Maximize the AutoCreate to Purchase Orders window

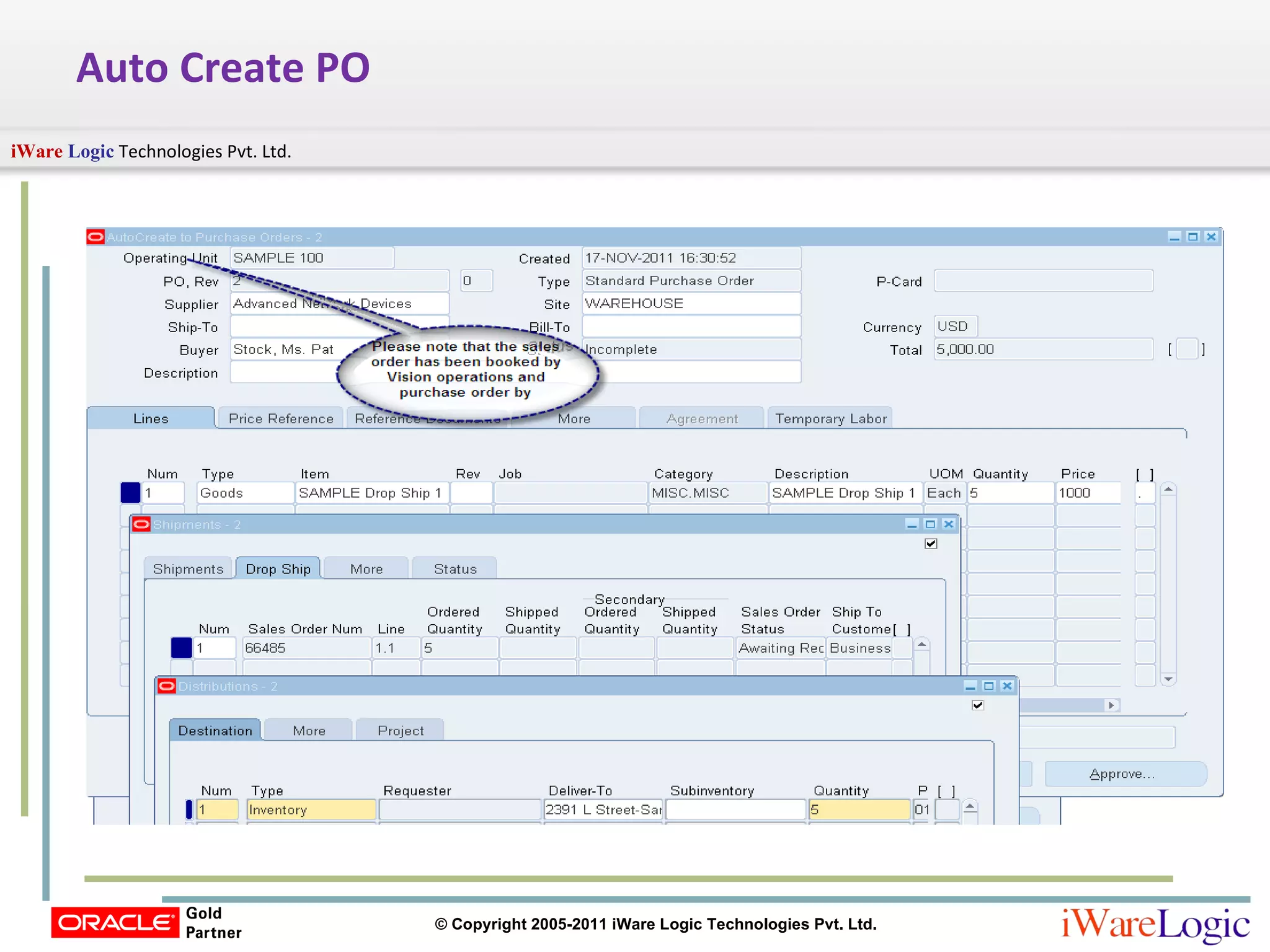[x=1192, y=237]
